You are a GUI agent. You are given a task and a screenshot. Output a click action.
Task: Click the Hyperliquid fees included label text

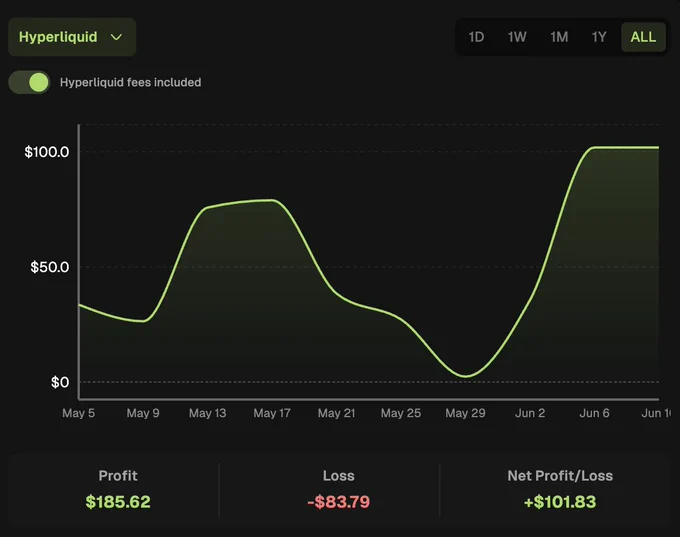click(131, 82)
